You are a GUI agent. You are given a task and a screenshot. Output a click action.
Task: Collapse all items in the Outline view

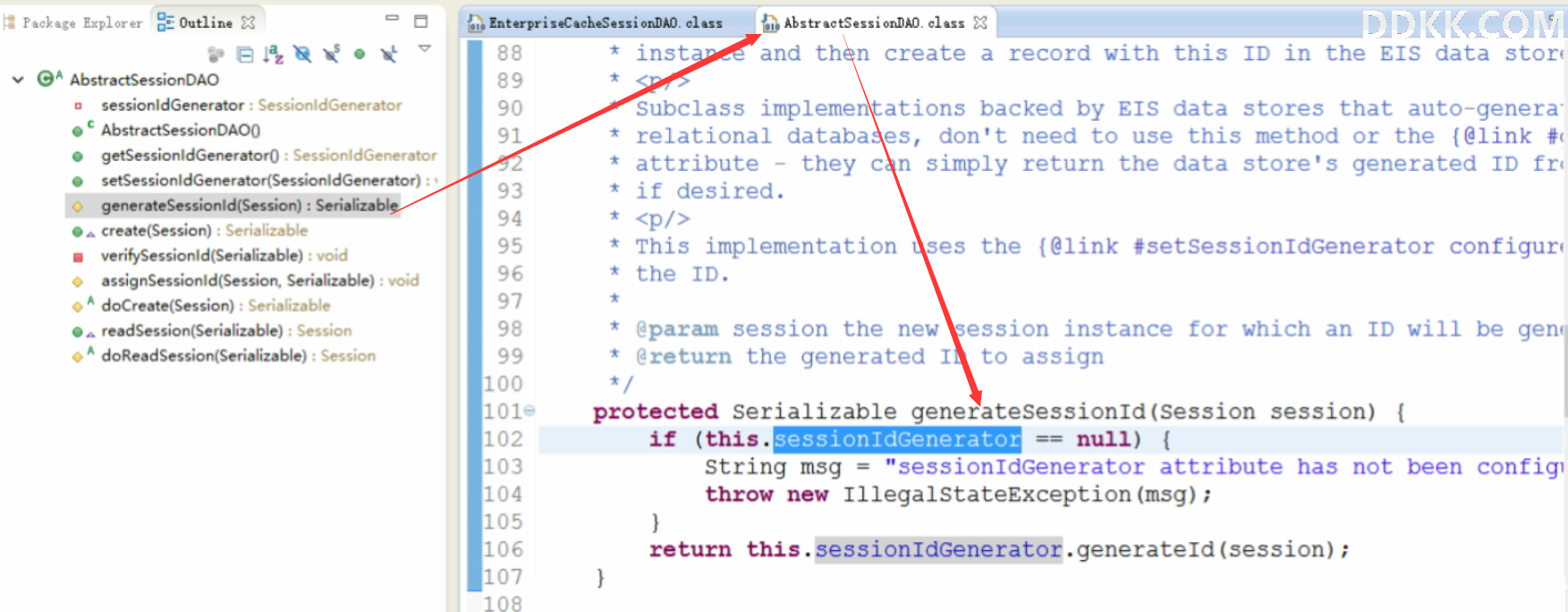coord(245,55)
